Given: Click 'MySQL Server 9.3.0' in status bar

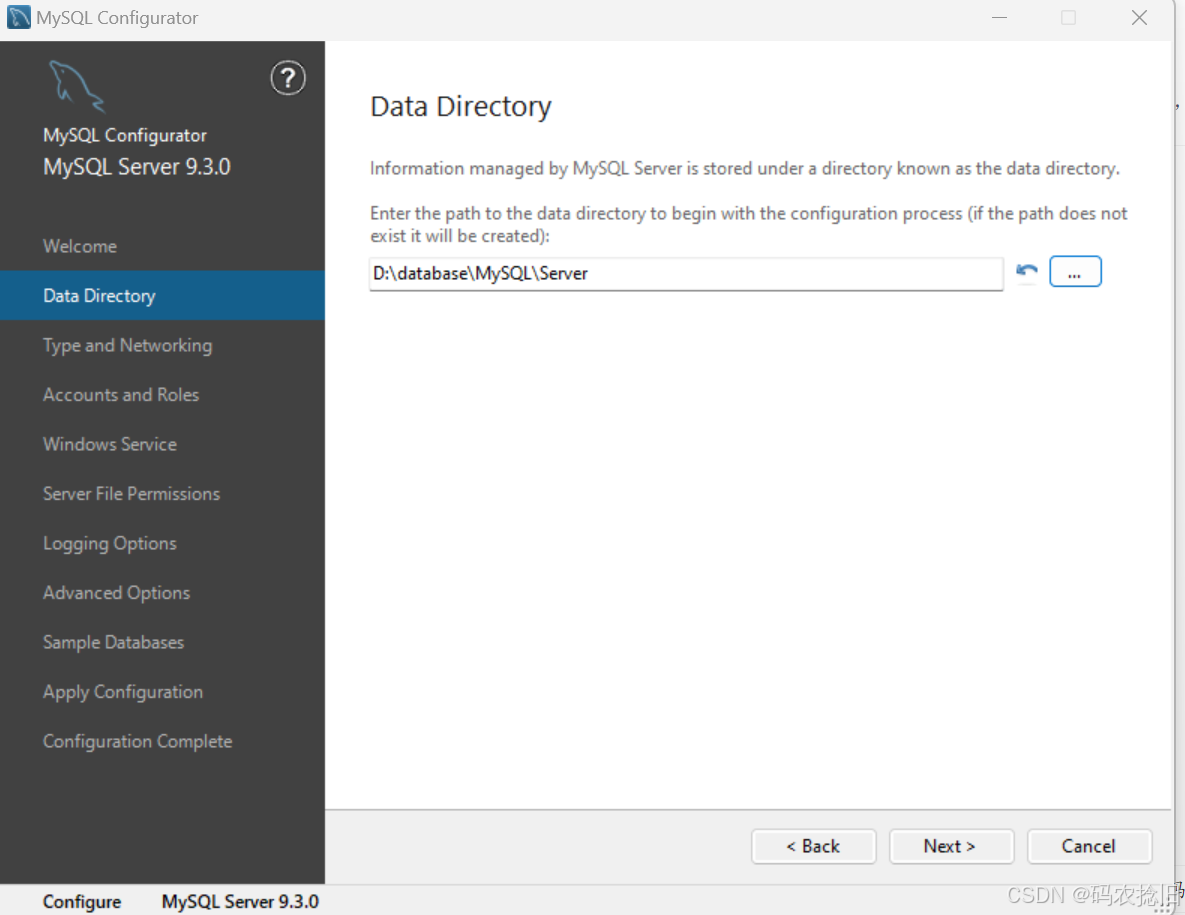Looking at the screenshot, I should [x=240, y=901].
